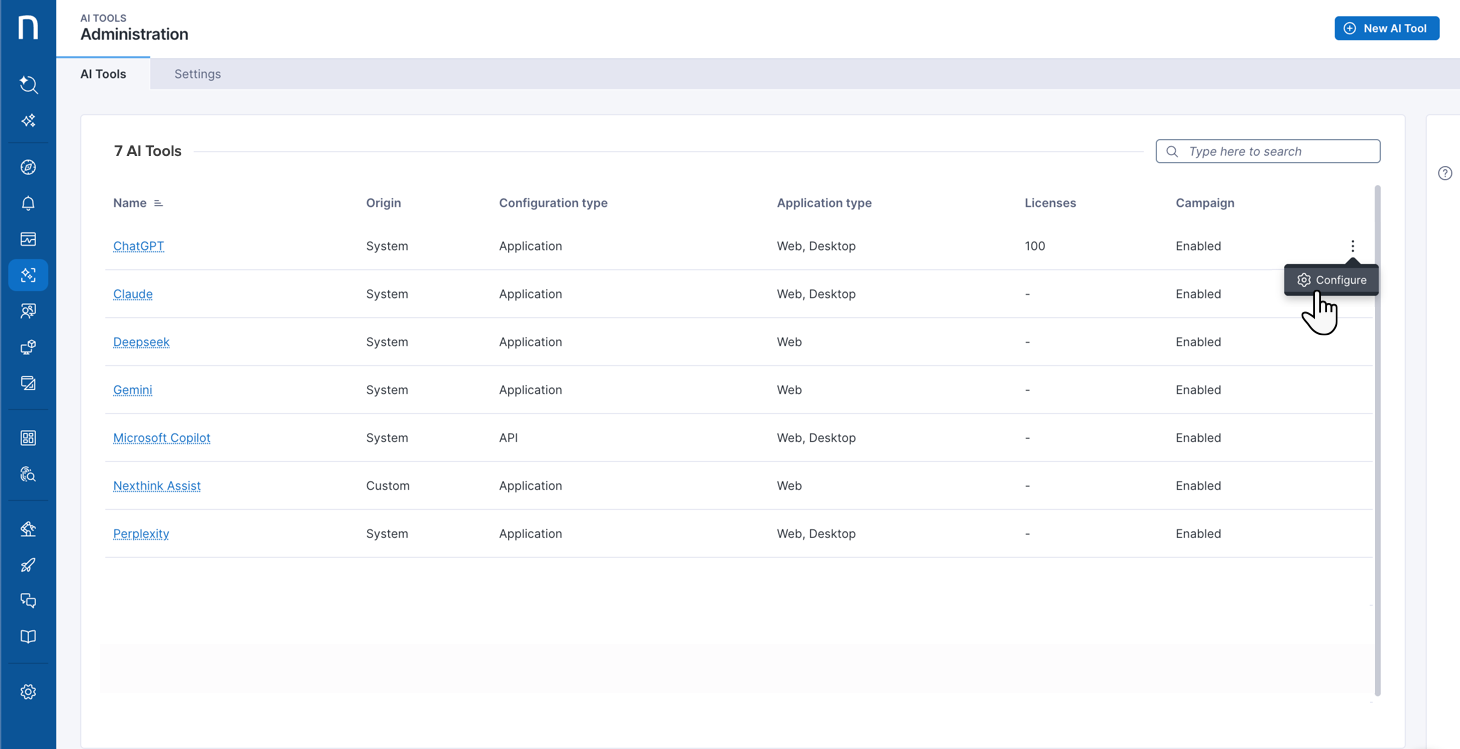Click the bell alerts icon in sidebar
Image resolution: width=1460 pixels, height=749 pixels.
(x=28, y=203)
